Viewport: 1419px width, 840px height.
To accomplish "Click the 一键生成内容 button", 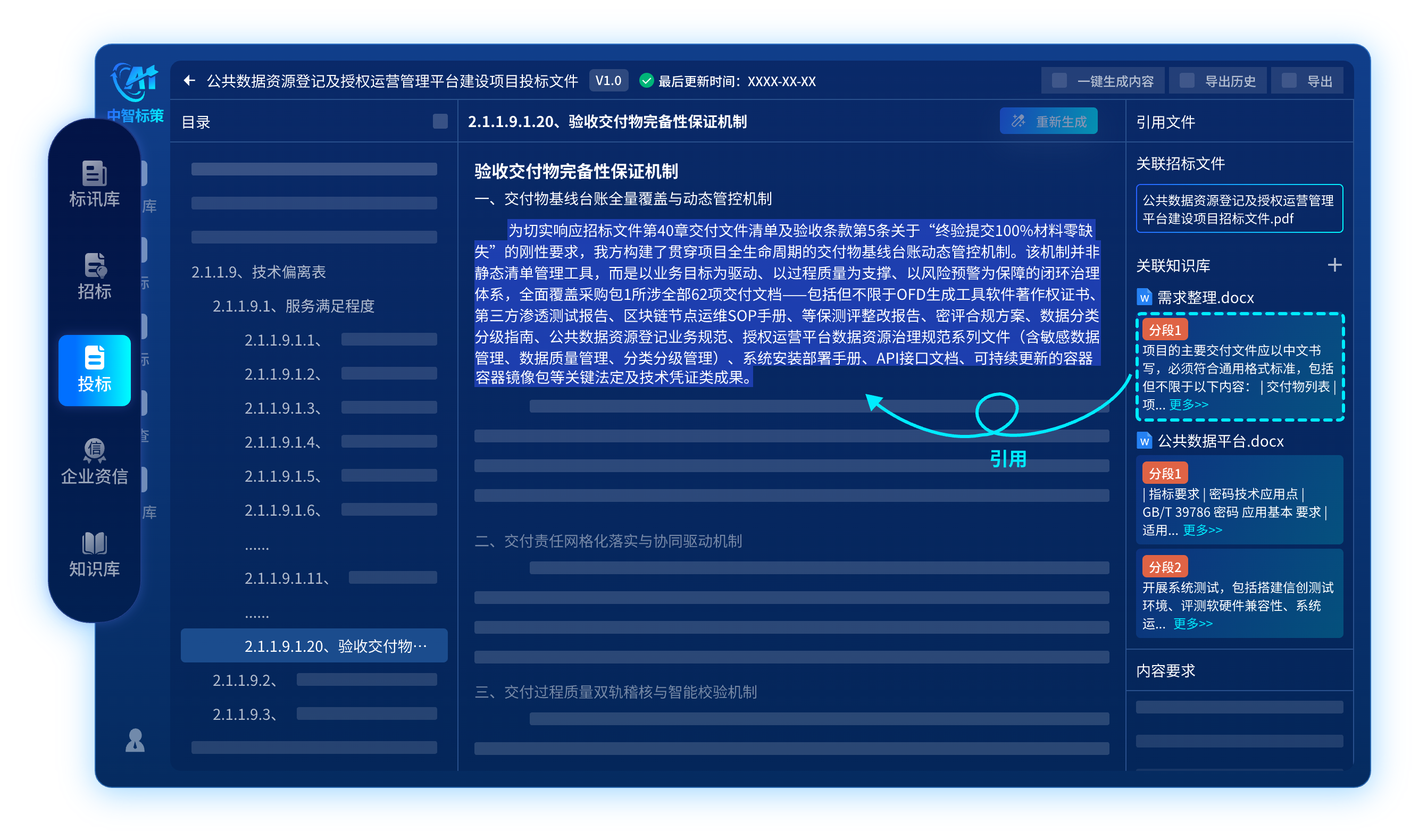I will tap(1103, 81).
